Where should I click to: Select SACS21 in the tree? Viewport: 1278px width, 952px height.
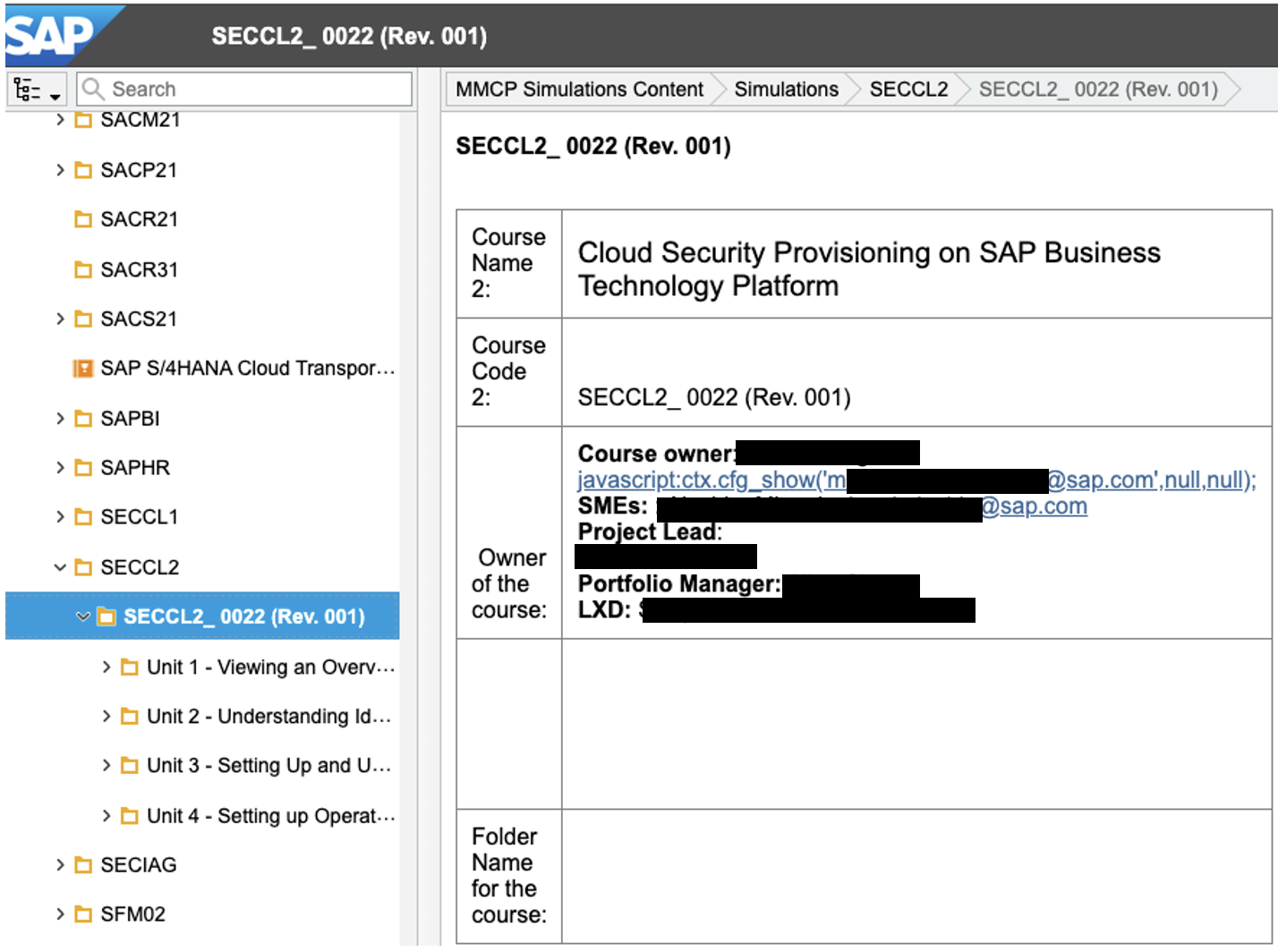139,319
